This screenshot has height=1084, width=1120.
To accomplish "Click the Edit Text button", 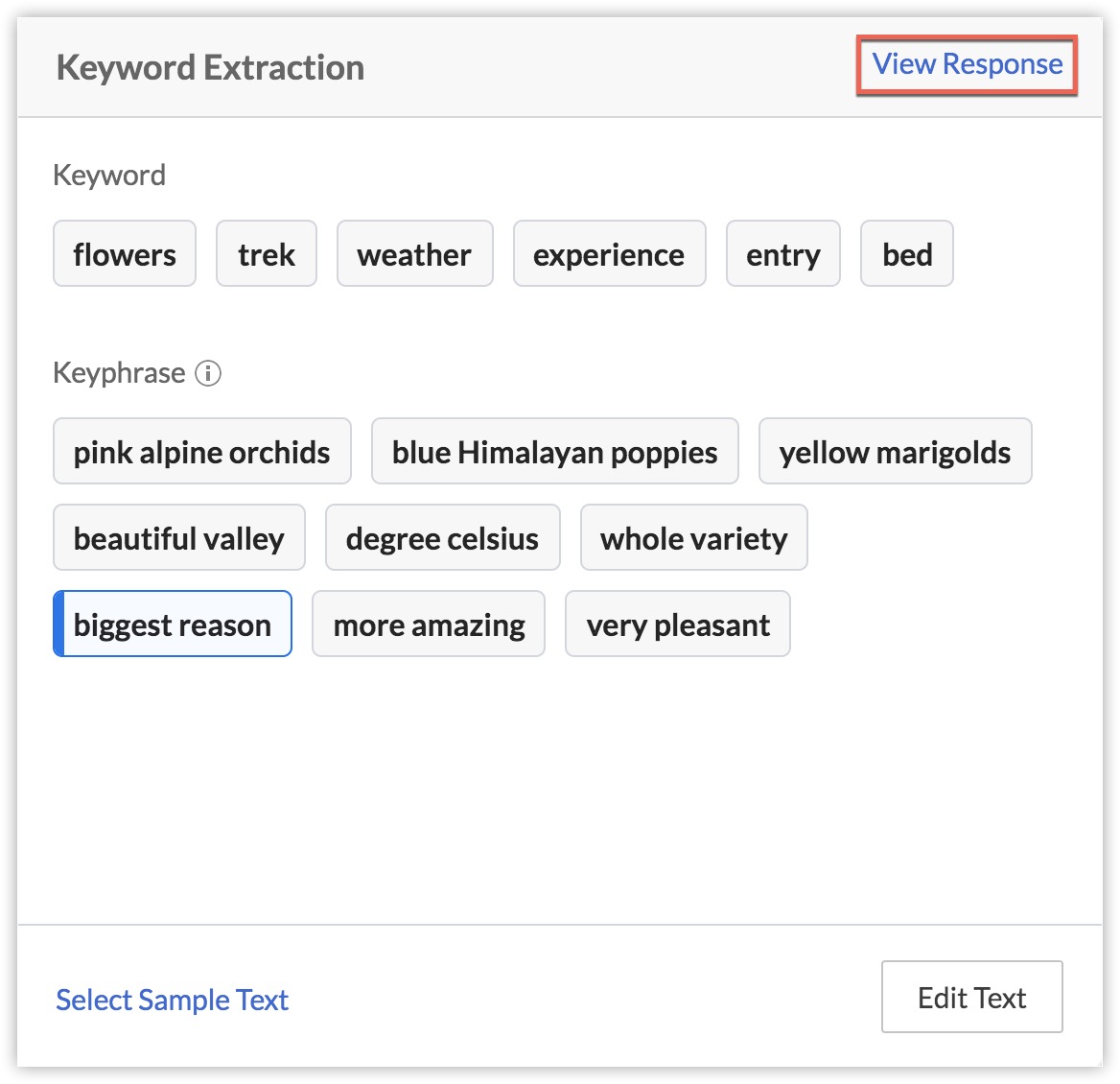I will (971, 997).
